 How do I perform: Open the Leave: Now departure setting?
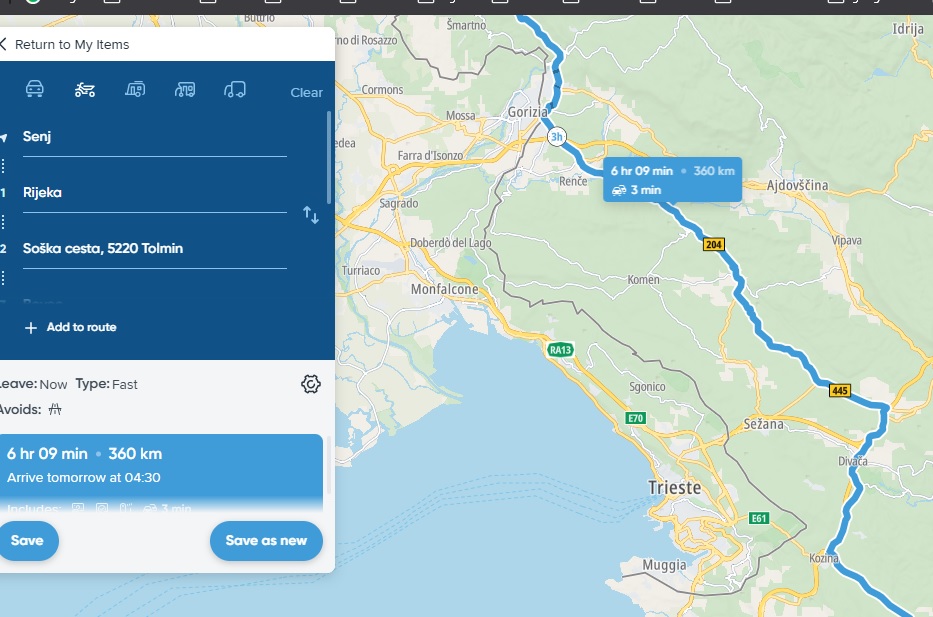tap(33, 384)
